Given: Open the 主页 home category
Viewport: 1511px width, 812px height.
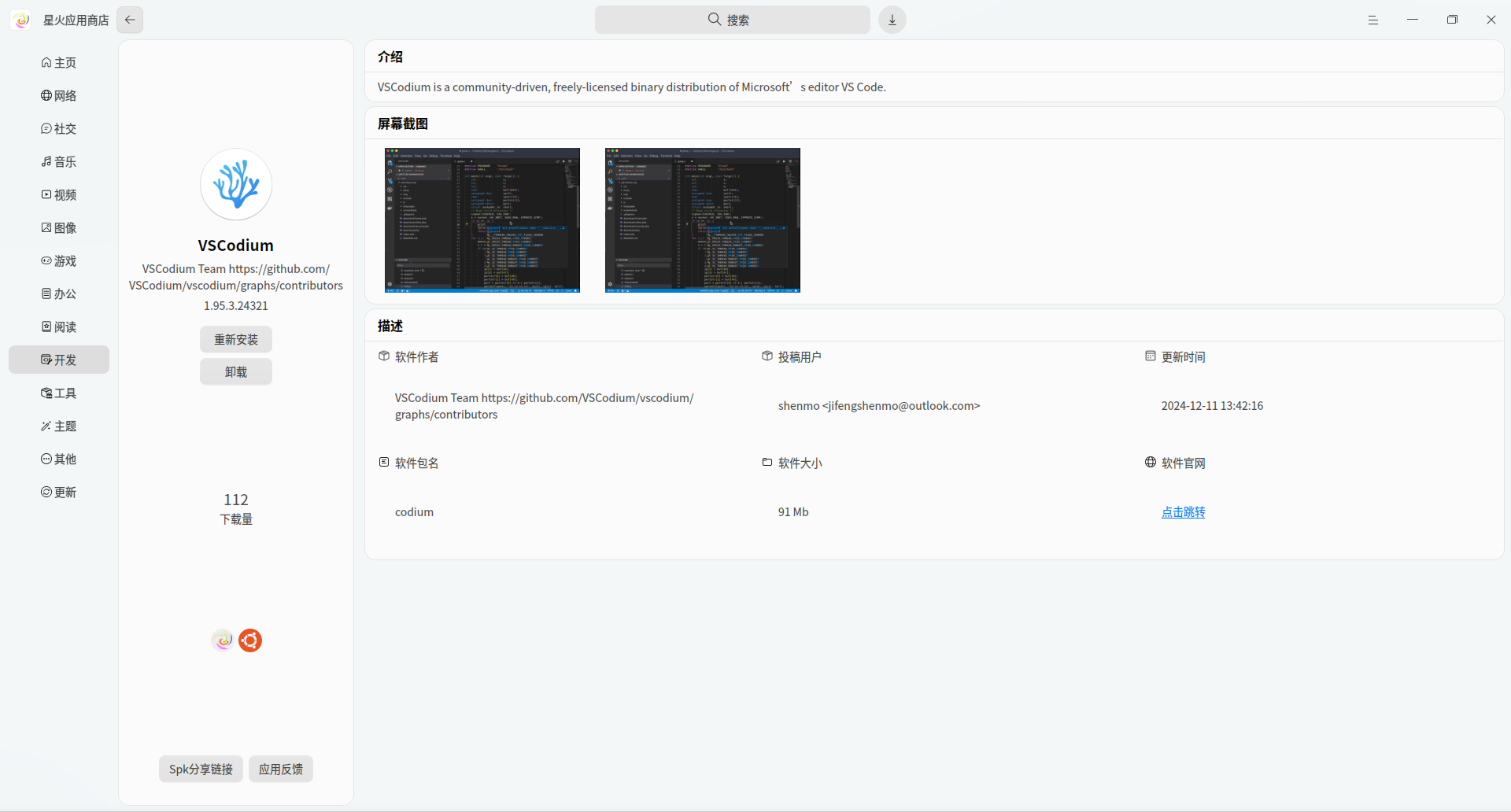Looking at the screenshot, I should coord(59,62).
